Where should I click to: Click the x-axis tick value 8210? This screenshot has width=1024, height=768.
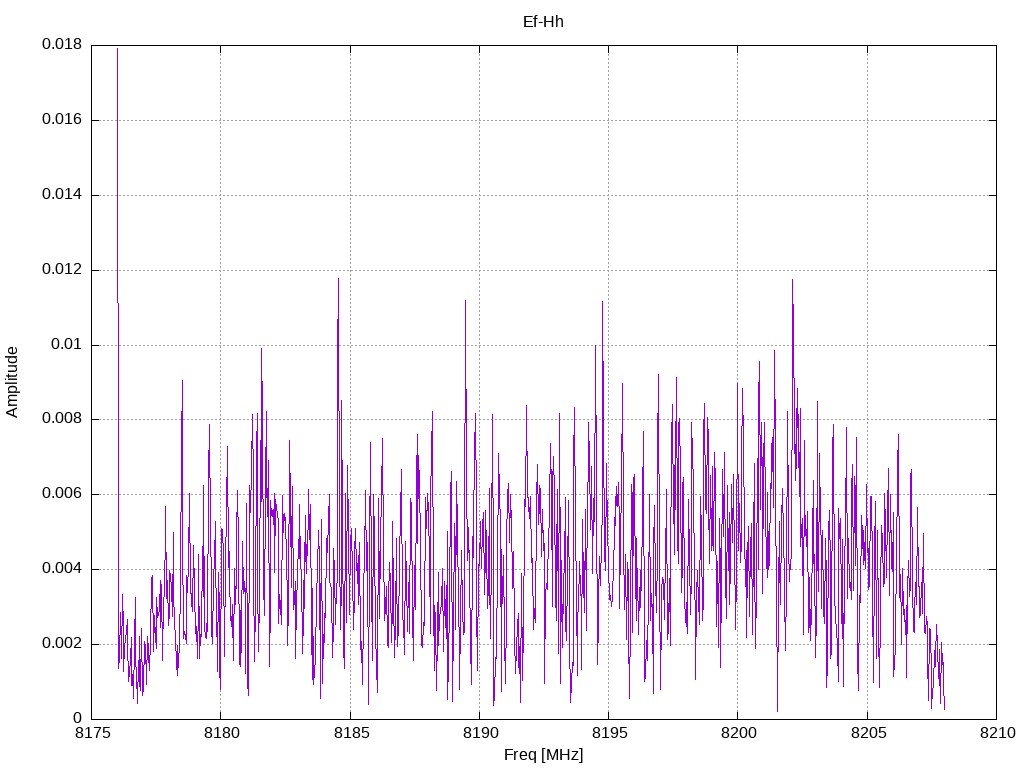[998, 733]
